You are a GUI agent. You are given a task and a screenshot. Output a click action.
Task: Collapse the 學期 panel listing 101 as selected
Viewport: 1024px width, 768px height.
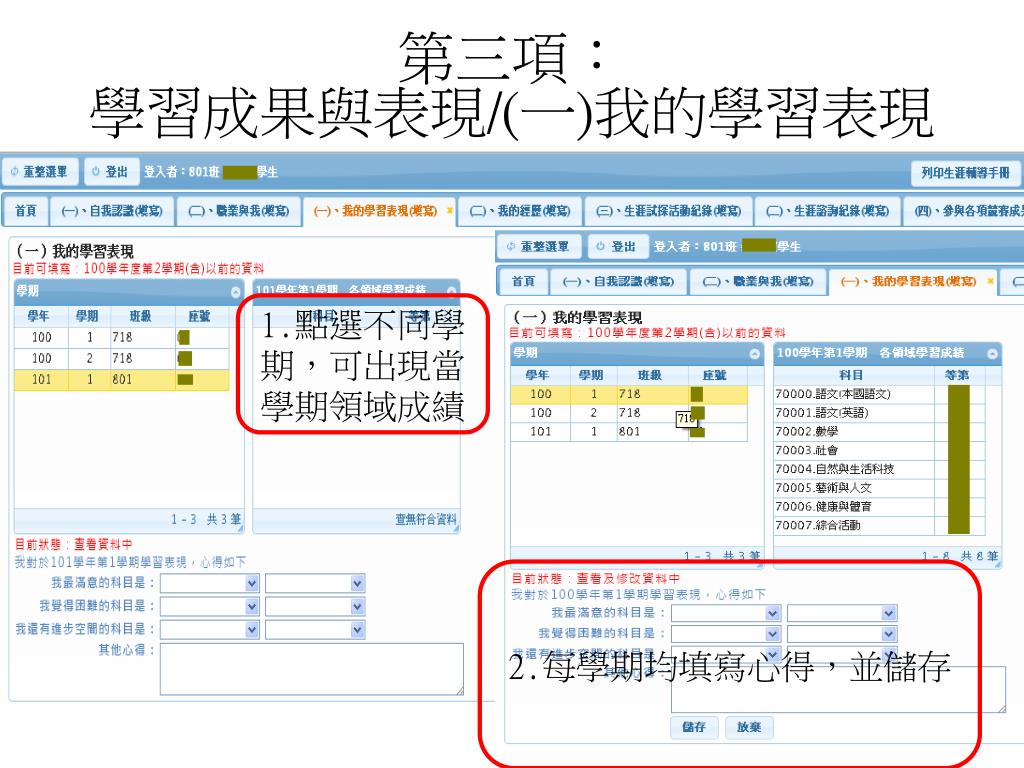[x=236, y=292]
